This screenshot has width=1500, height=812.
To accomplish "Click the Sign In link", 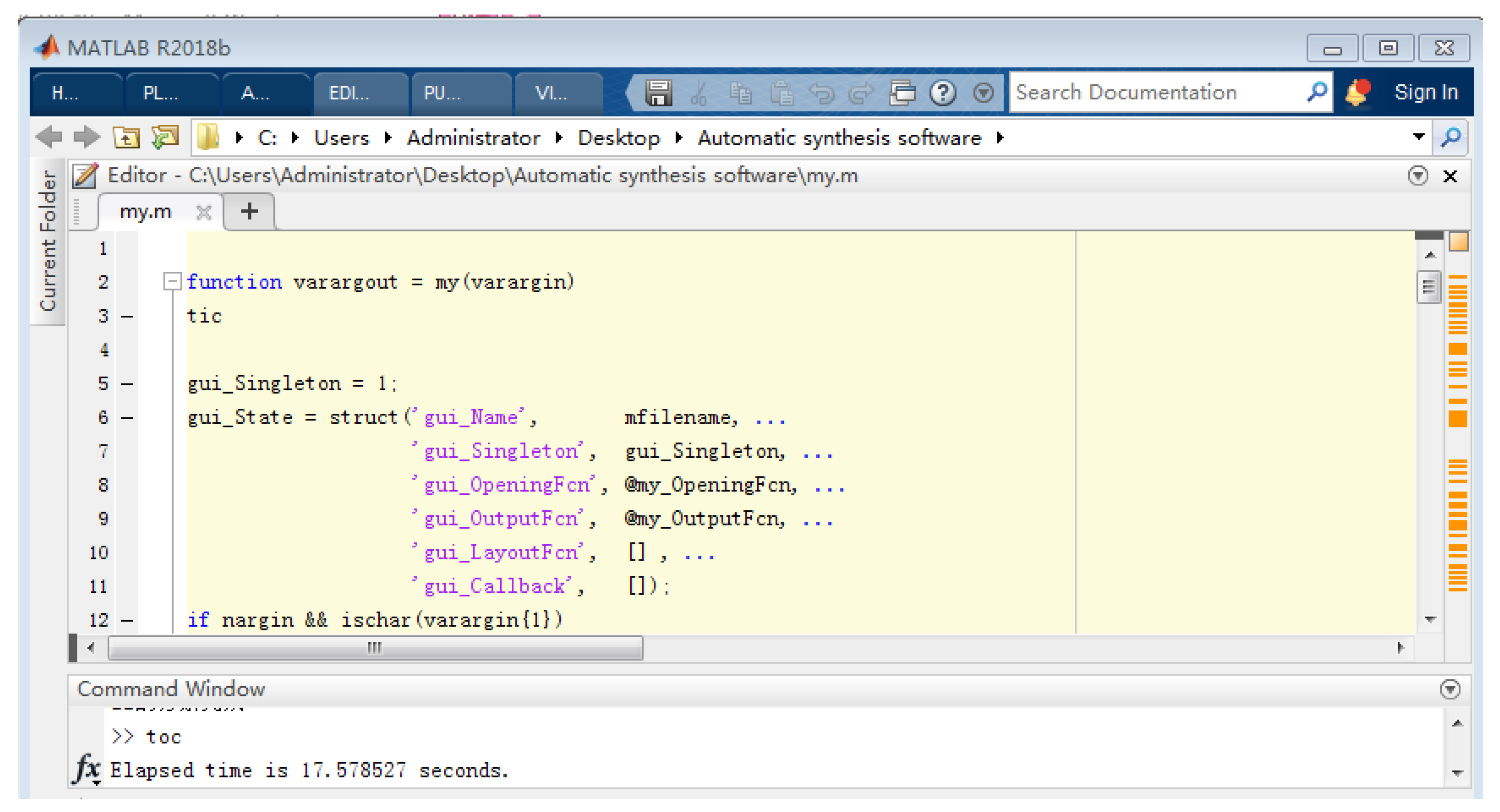I will click(1426, 93).
